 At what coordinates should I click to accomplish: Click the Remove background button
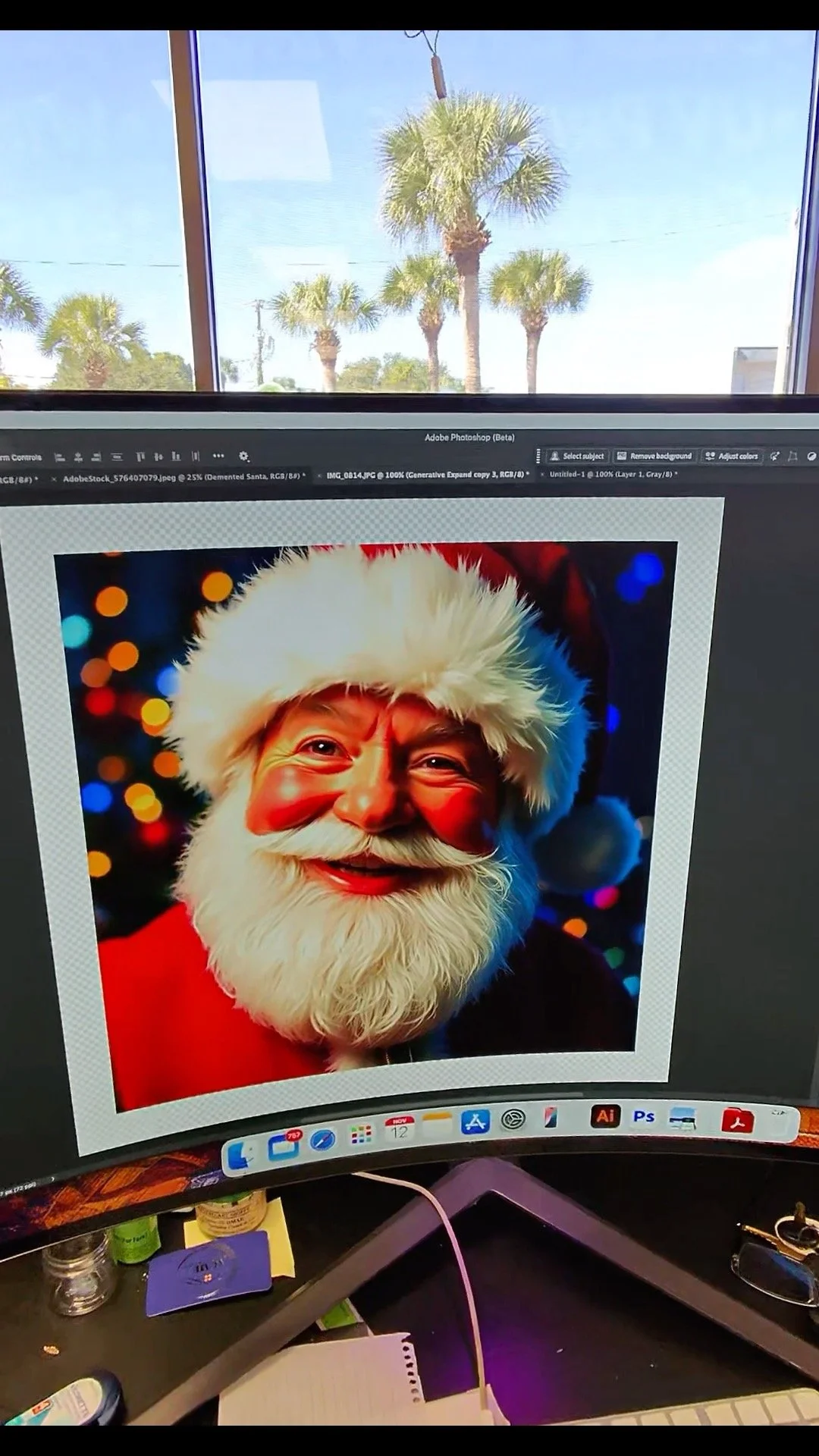click(x=654, y=456)
